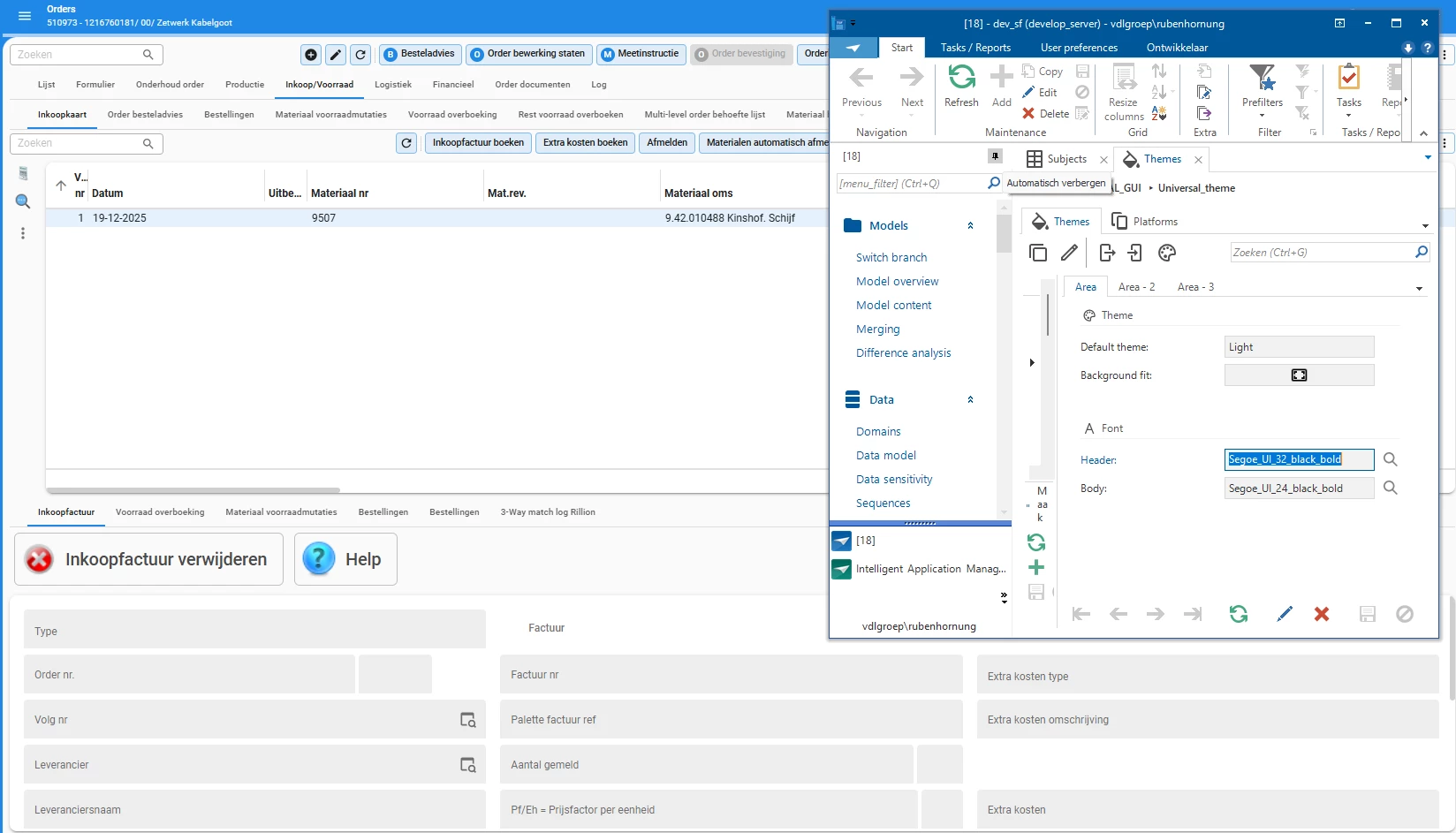Viewport: 1456px width, 833px height.
Task: Click the color palette icon in Themes toolbar
Action: [x=1167, y=254]
